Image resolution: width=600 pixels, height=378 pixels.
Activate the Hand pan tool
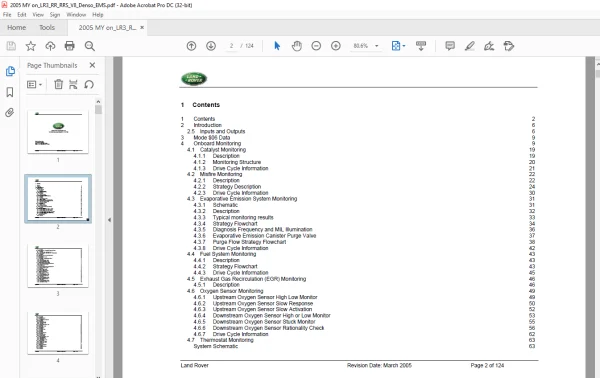297,46
